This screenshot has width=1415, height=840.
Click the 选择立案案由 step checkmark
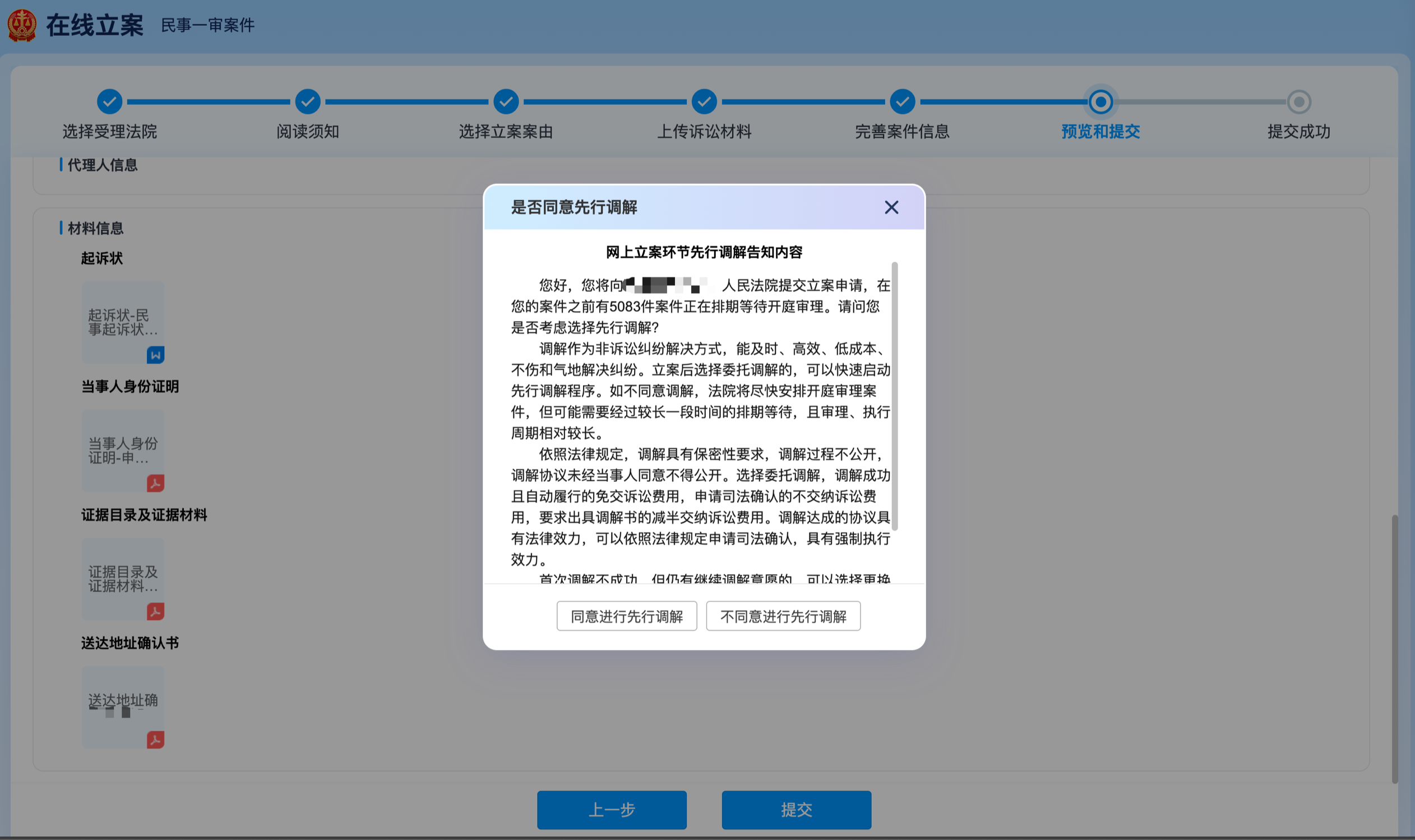pyautogui.click(x=506, y=102)
